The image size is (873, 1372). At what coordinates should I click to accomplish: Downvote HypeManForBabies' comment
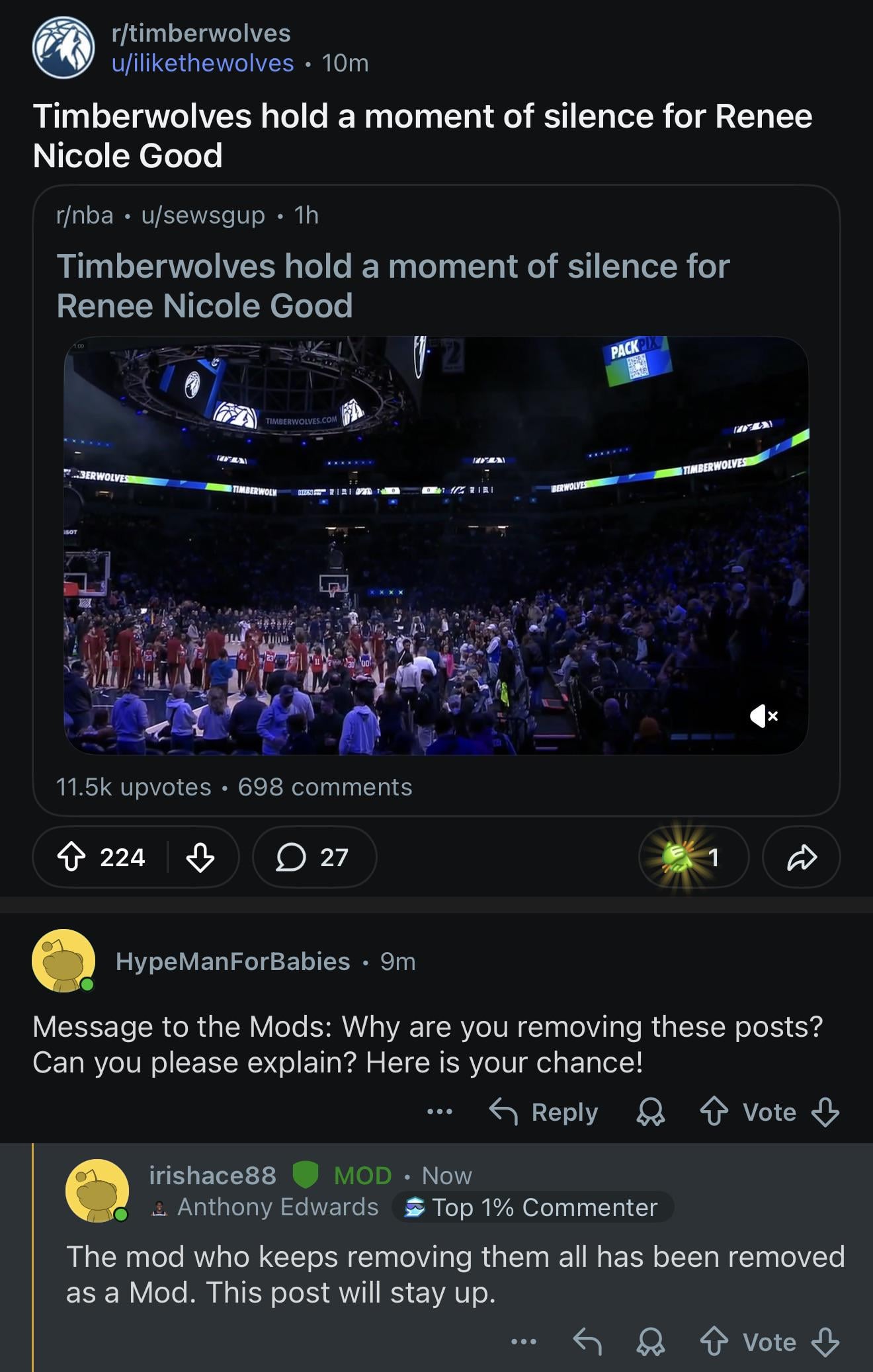pyautogui.click(x=825, y=1112)
